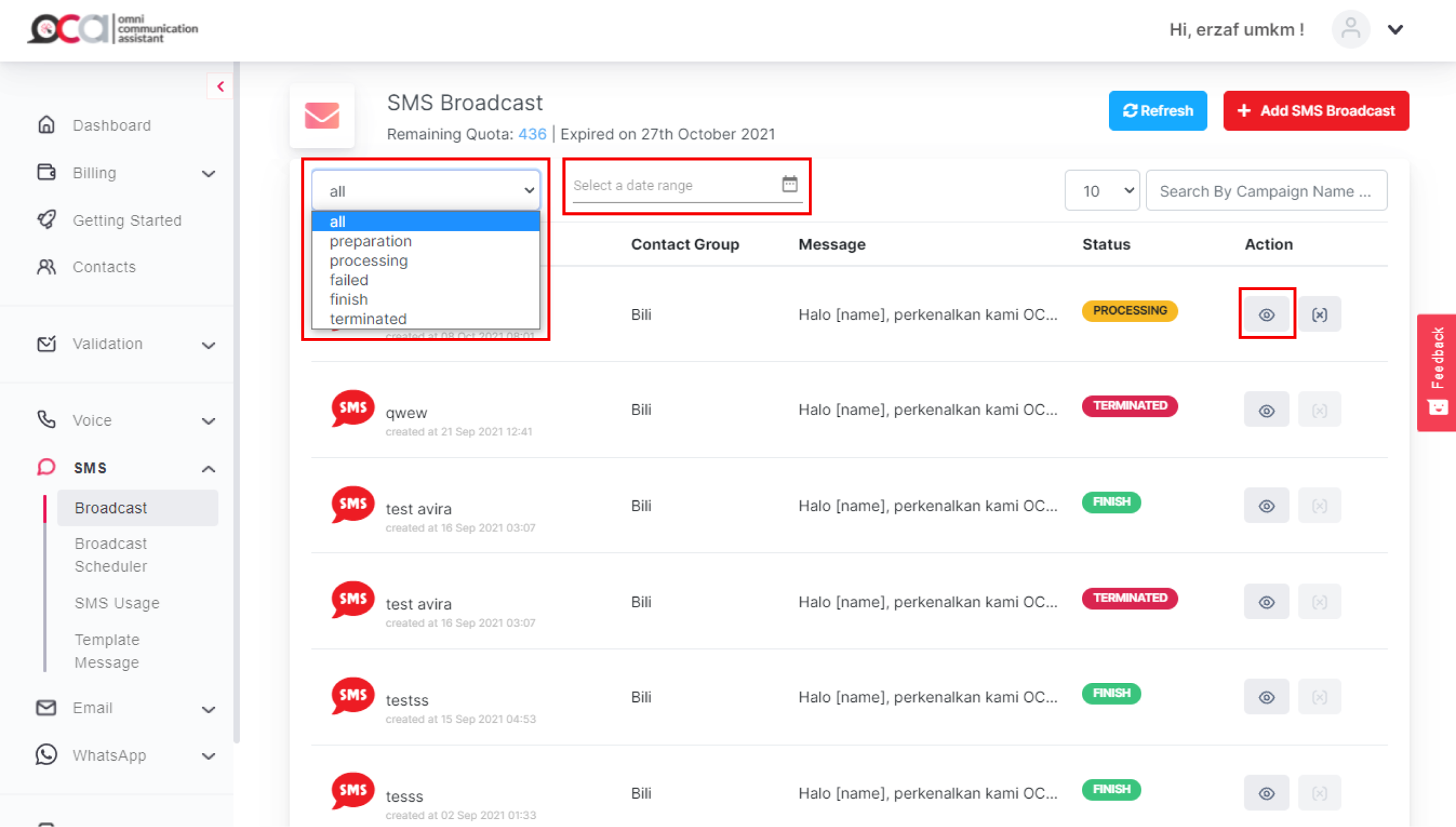View the qwew broadcast via eye icon

[x=1266, y=410]
